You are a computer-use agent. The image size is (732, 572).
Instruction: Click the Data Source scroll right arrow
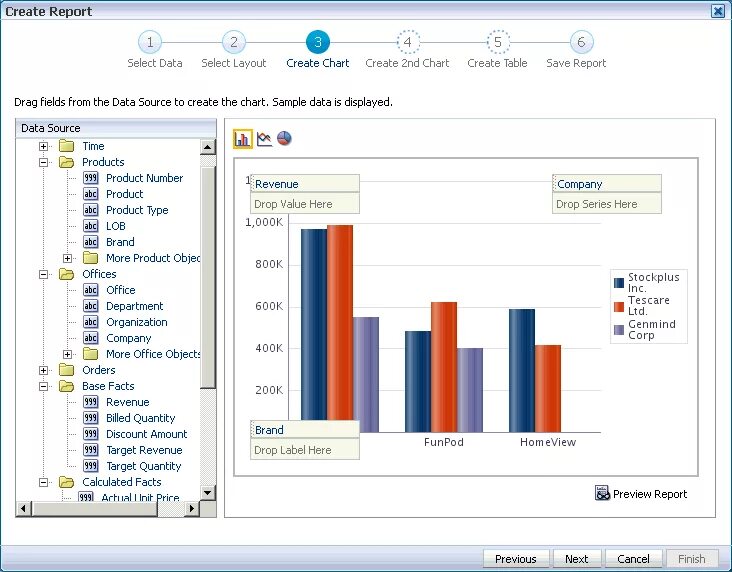click(x=191, y=508)
